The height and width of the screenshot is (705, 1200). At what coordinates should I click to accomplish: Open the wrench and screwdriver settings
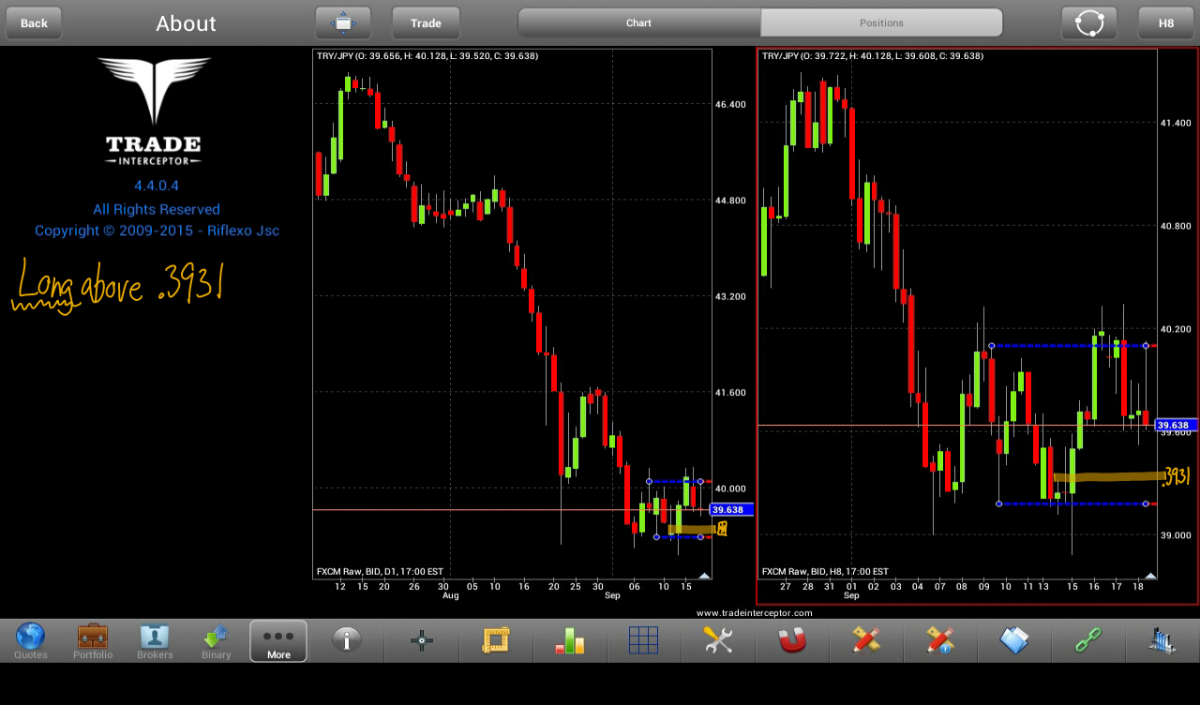[x=718, y=640]
